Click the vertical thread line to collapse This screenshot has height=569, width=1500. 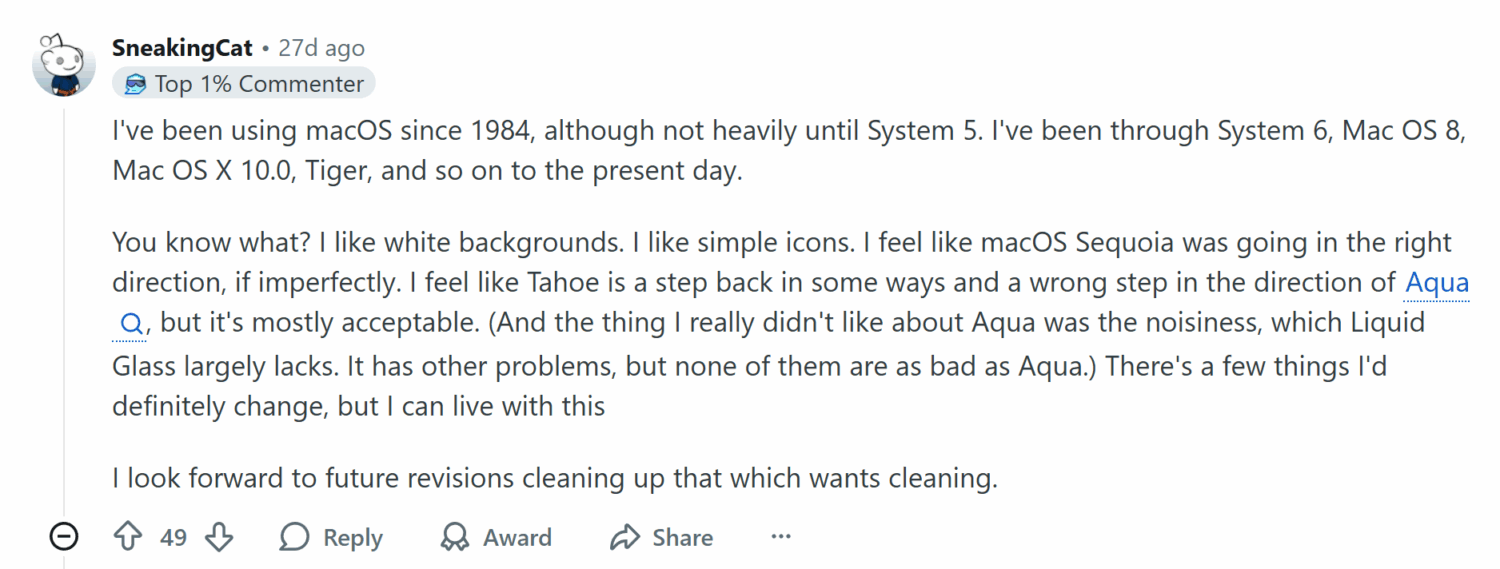pos(64,300)
